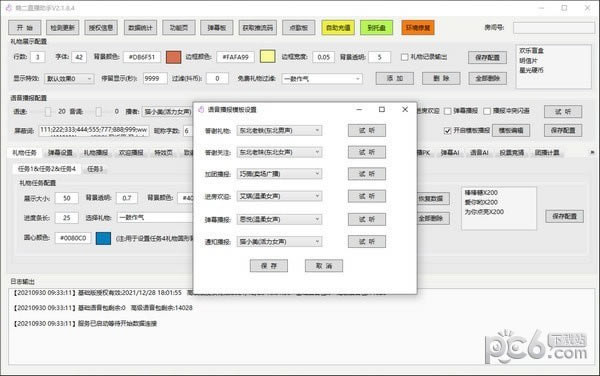Click 保存配置 in gift display section
Viewport: 600px width, 376px height.
(x=488, y=58)
